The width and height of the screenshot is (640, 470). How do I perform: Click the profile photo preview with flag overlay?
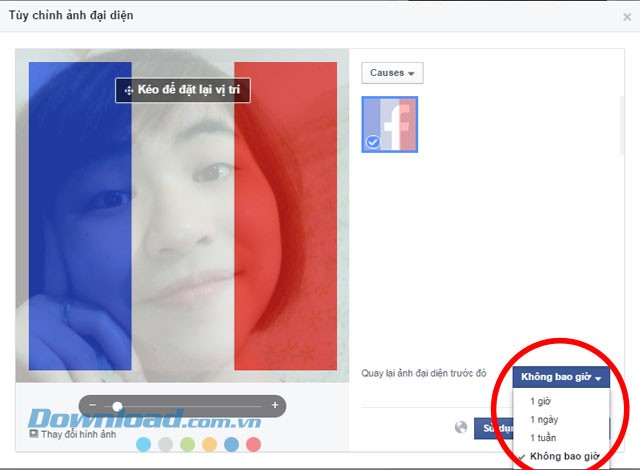[182, 216]
